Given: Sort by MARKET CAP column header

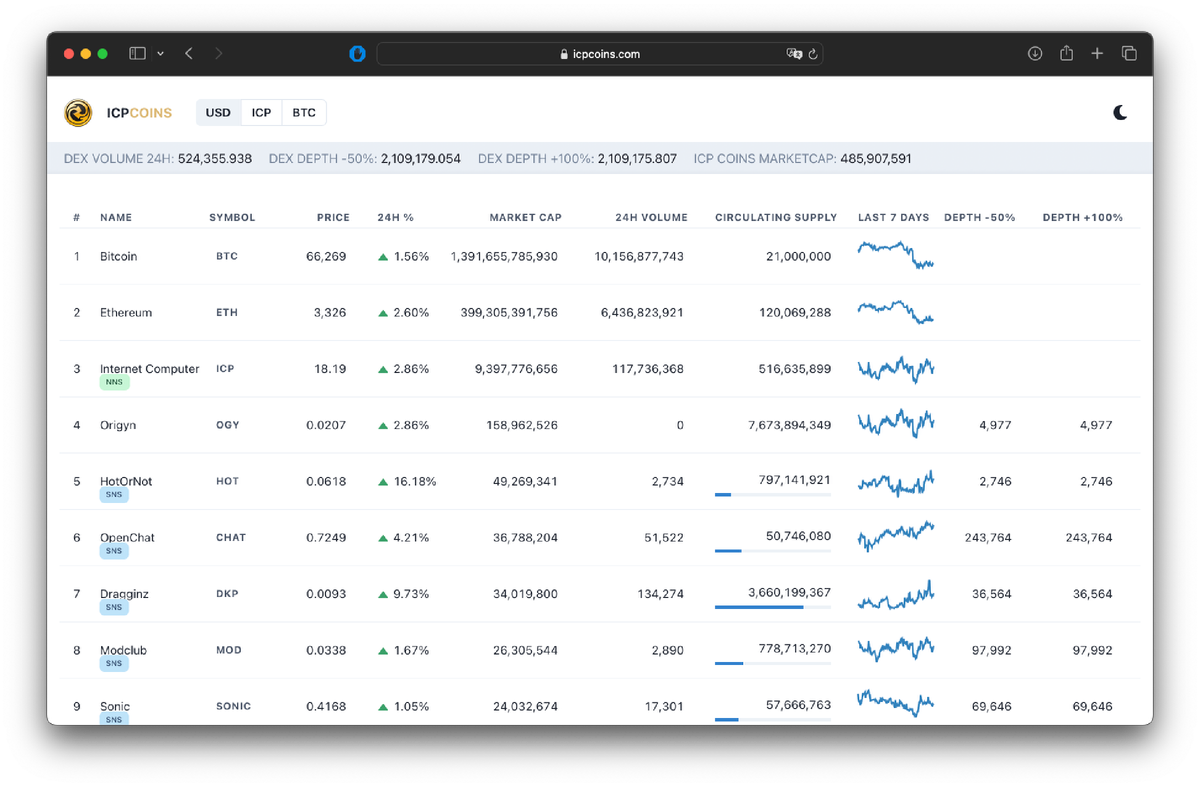Looking at the screenshot, I should (x=525, y=217).
